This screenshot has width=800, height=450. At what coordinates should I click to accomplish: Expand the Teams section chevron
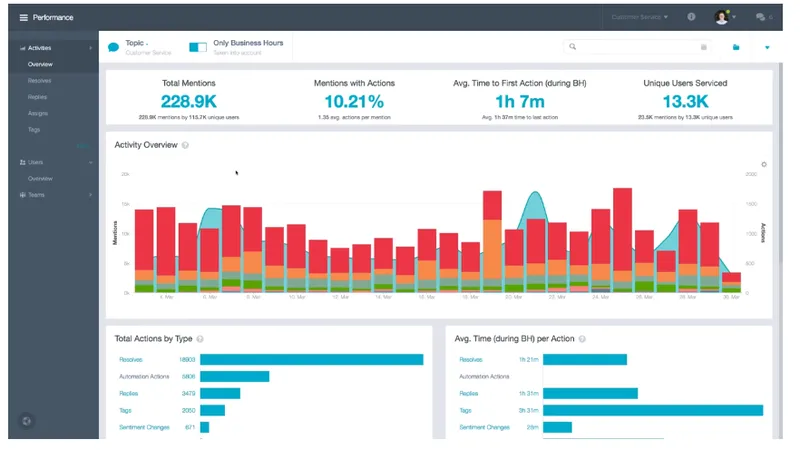pyautogui.click(x=90, y=195)
